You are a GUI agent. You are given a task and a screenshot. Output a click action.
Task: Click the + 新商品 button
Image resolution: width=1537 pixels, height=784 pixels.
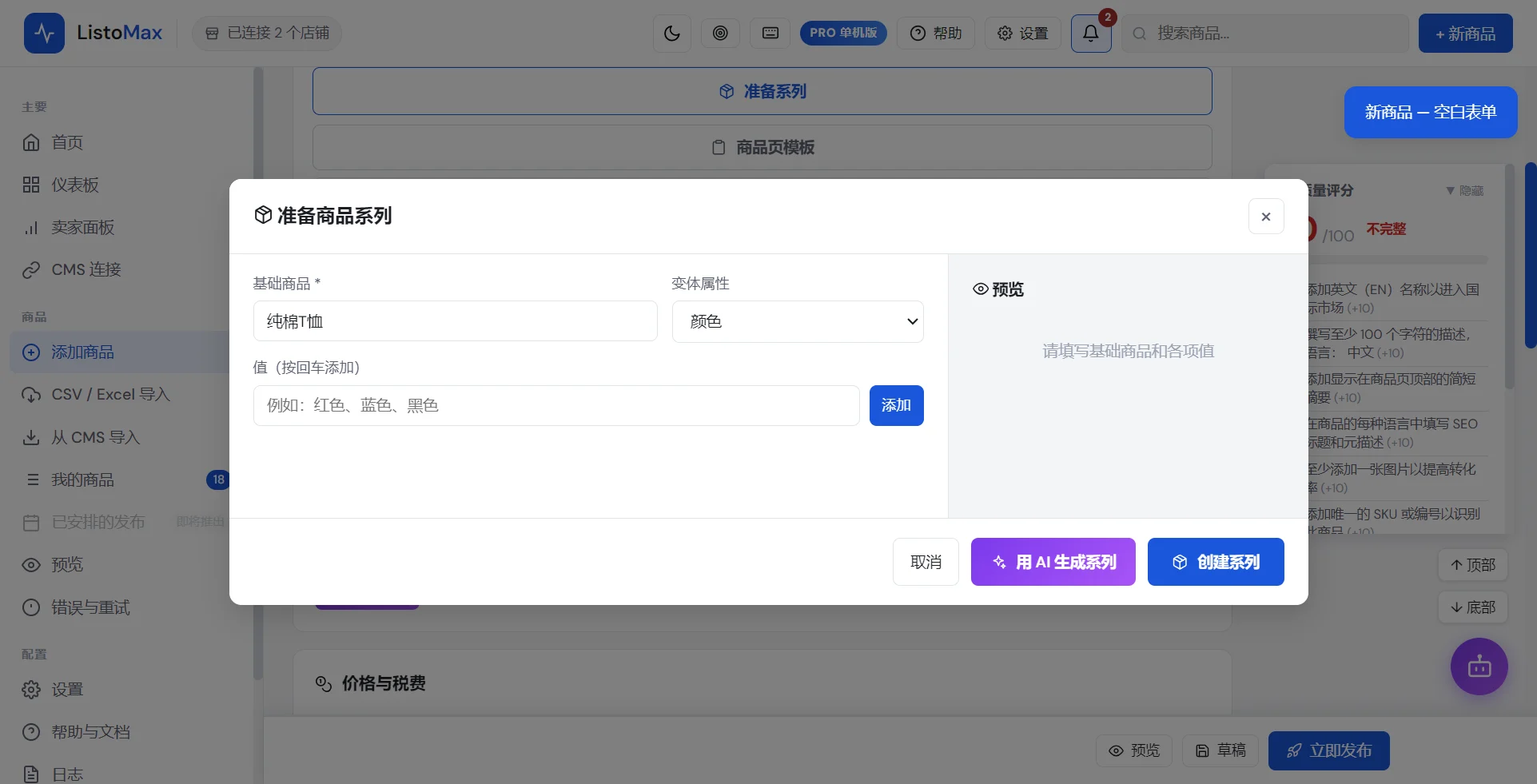pyautogui.click(x=1466, y=34)
